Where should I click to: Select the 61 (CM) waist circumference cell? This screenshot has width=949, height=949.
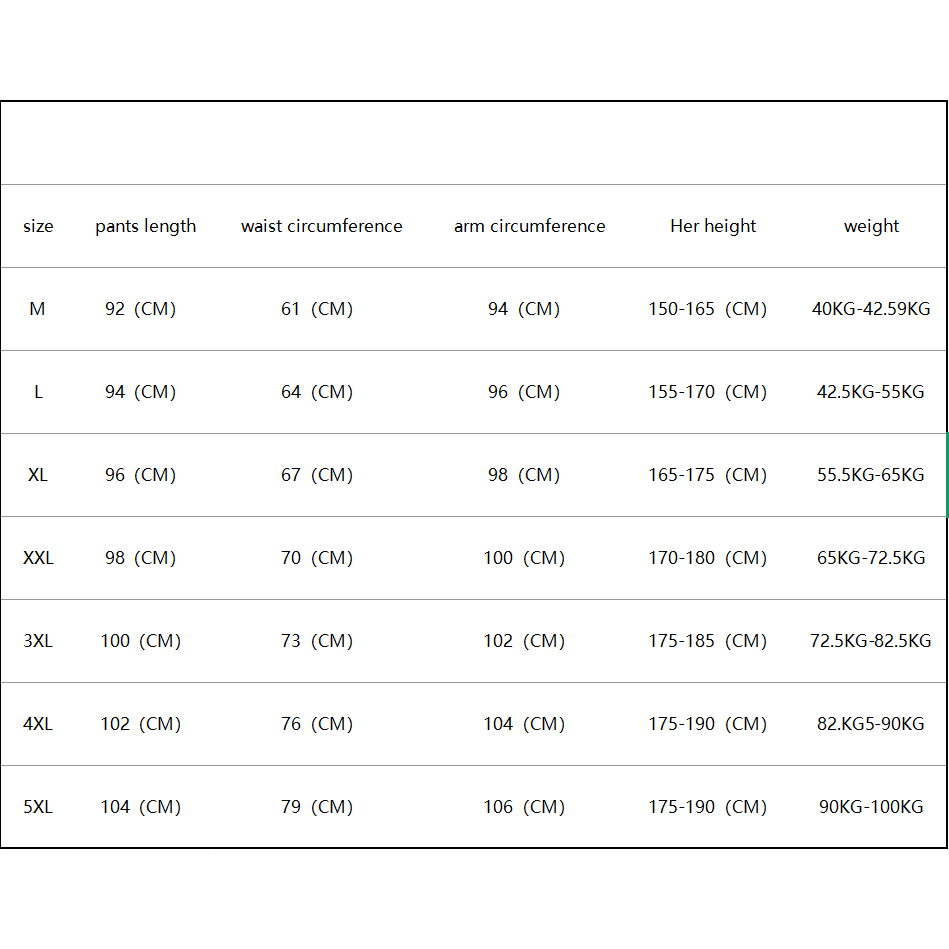click(317, 309)
